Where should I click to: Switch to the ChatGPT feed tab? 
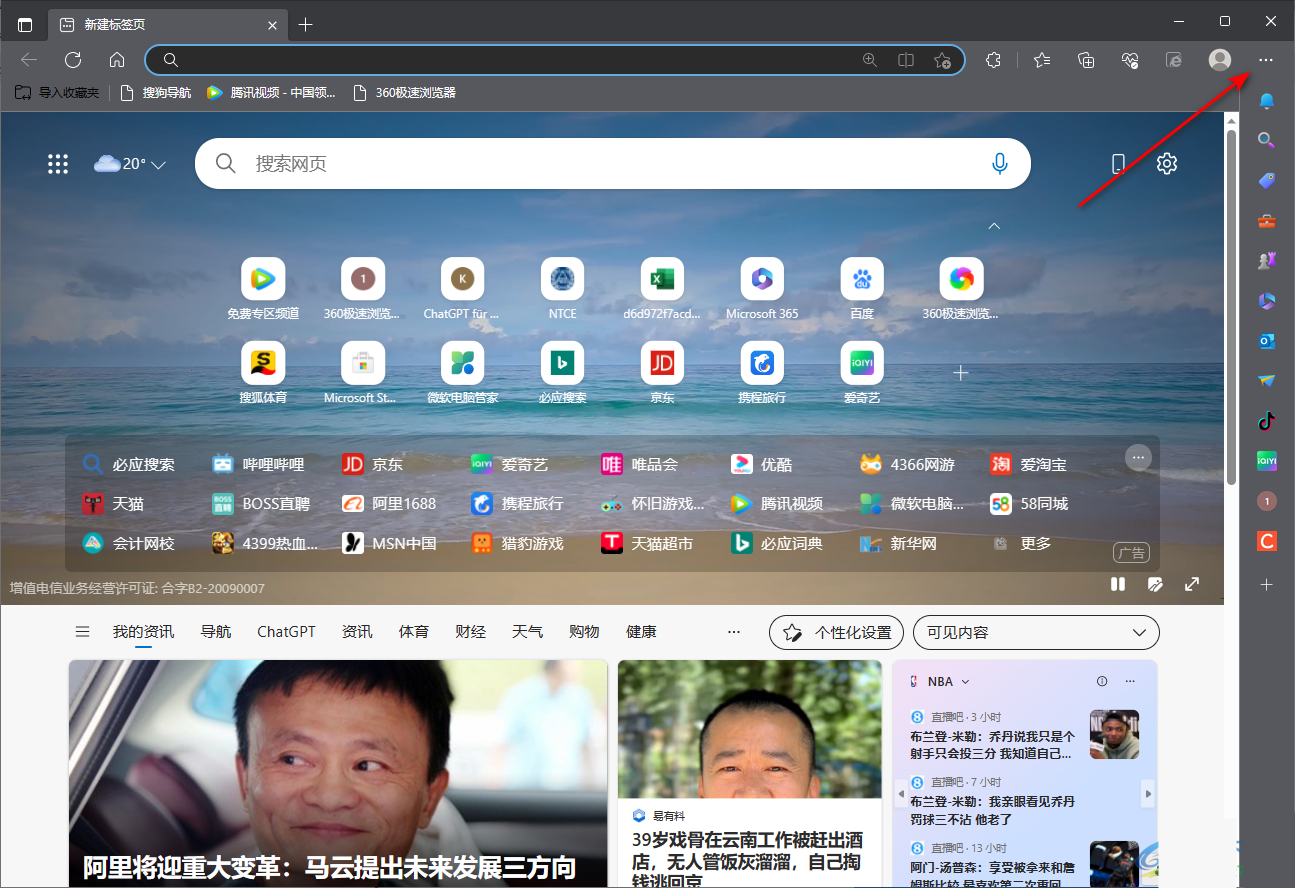click(286, 631)
